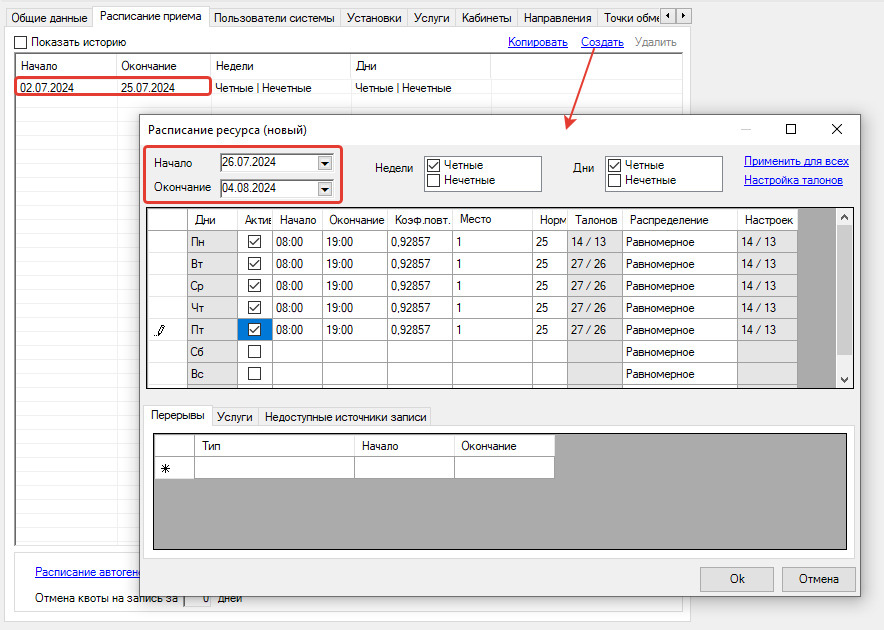Toggle the Показать историю checkbox
This screenshot has height=630, width=884.
click(x=21, y=42)
